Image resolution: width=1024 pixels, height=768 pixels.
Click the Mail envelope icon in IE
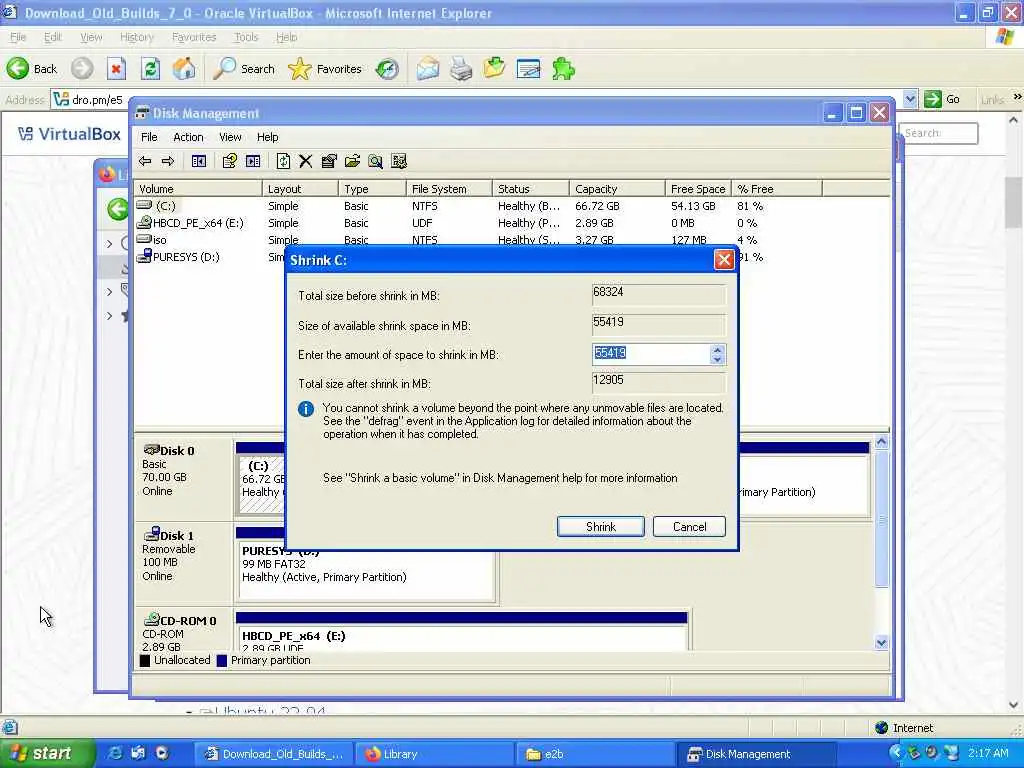[428, 69]
